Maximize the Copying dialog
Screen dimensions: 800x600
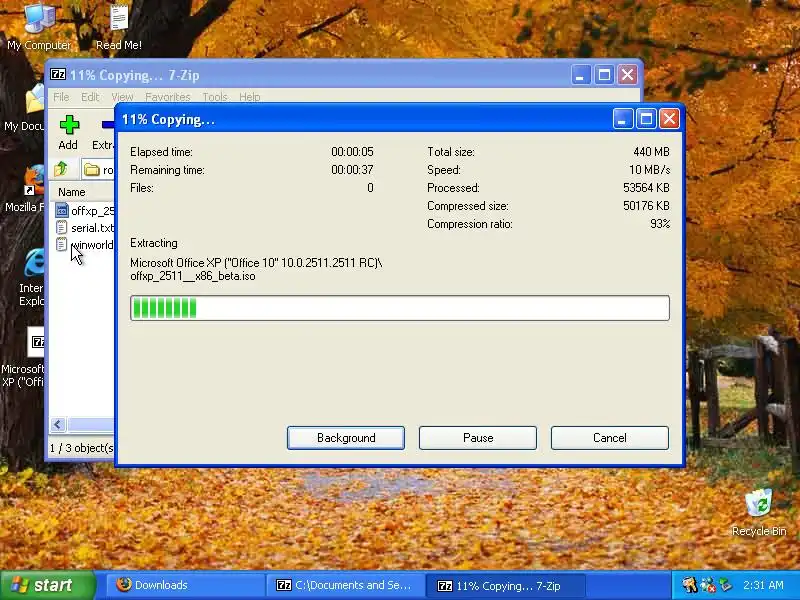point(646,119)
